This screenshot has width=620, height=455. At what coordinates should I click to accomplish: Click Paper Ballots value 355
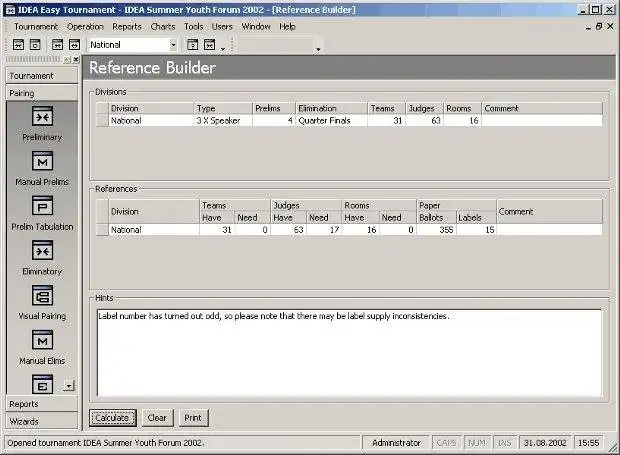[436, 230]
